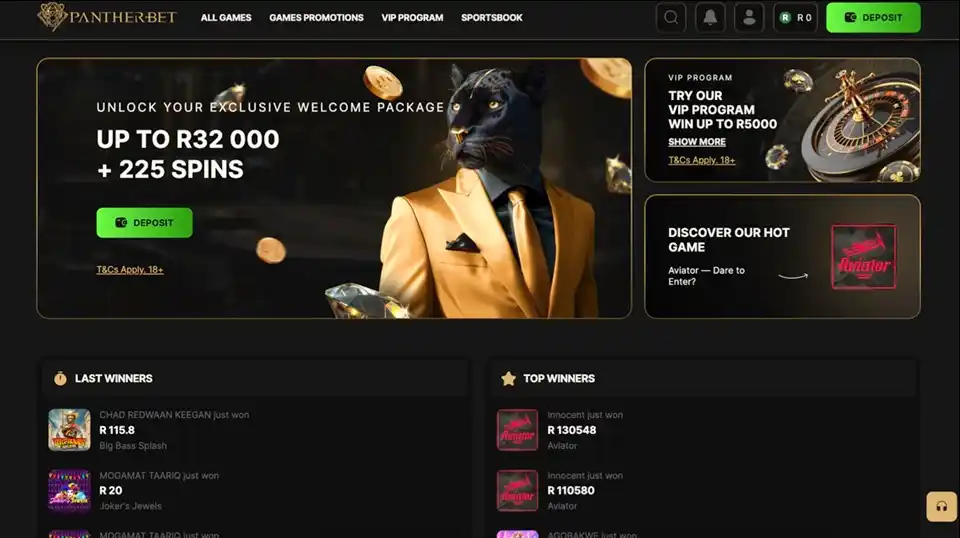960x538 pixels.
Task: Open the Aviator thumbnail for R 130548 win
Action: pos(517,430)
